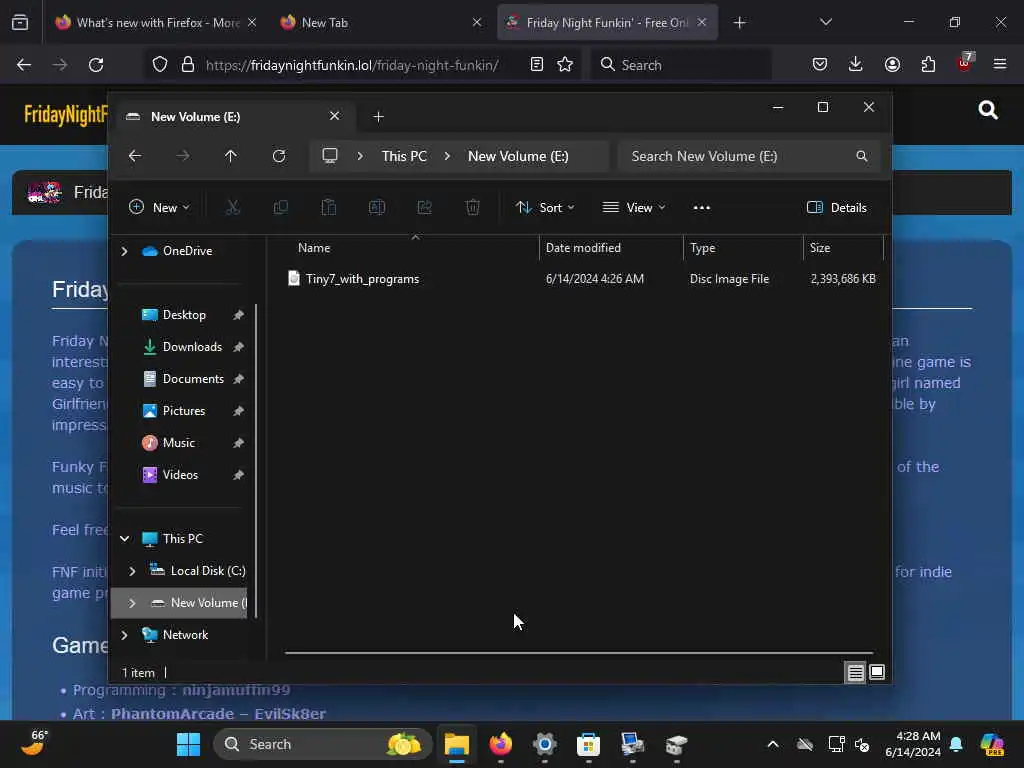Viewport: 1024px width, 768px height.
Task: Open the View dropdown
Action: pyautogui.click(x=633, y=208)
